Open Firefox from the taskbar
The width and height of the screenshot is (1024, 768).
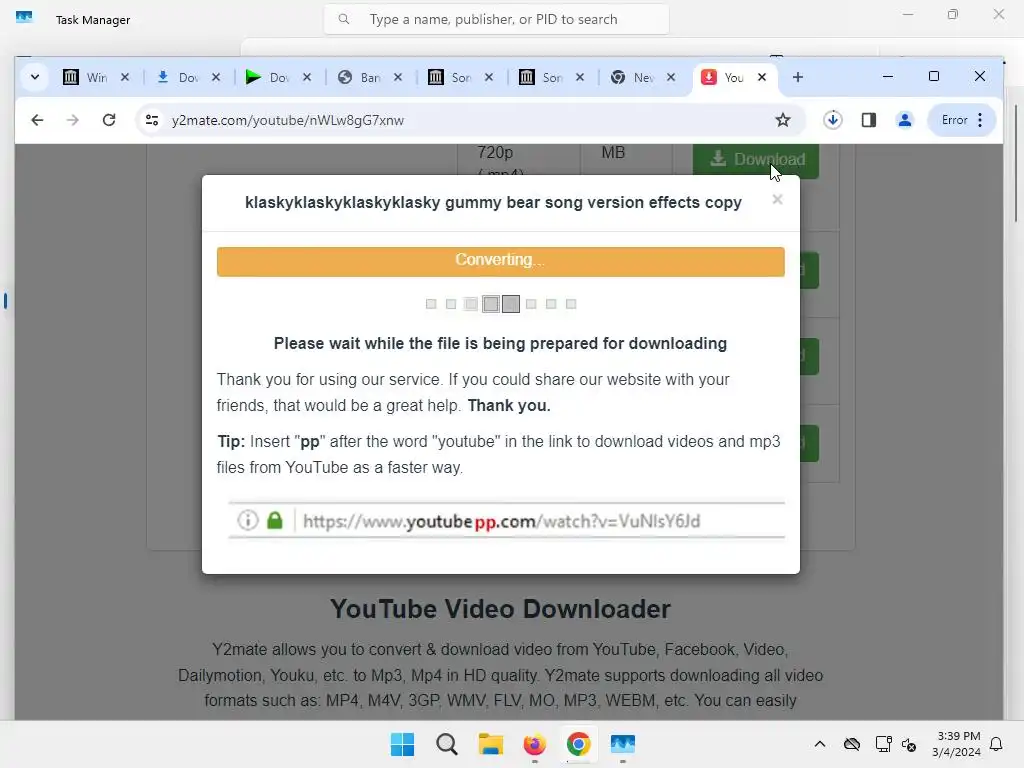pyautogui.click(x=535, y=744)
